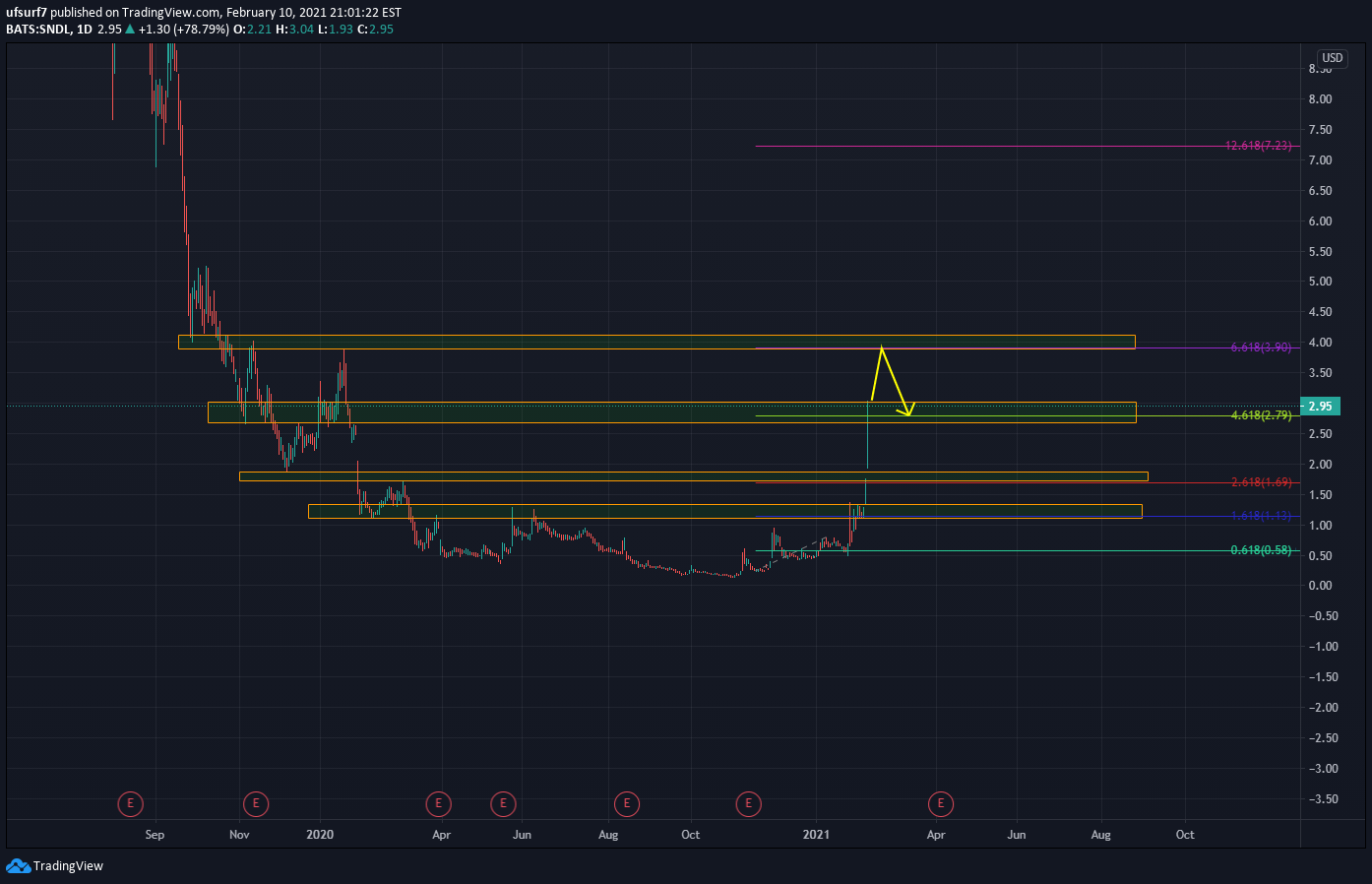The width and height of the screenshot is (1372, 884).
Task: Click the 5.00 price axis label
Action: pos(1320,282)
